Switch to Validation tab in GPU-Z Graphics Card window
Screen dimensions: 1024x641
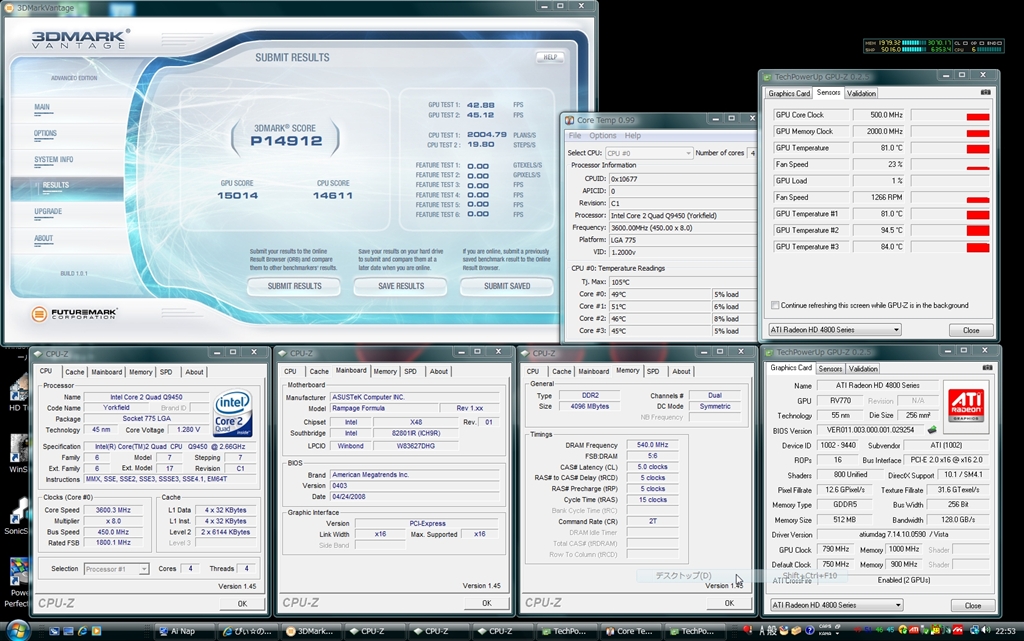point(863,369)
